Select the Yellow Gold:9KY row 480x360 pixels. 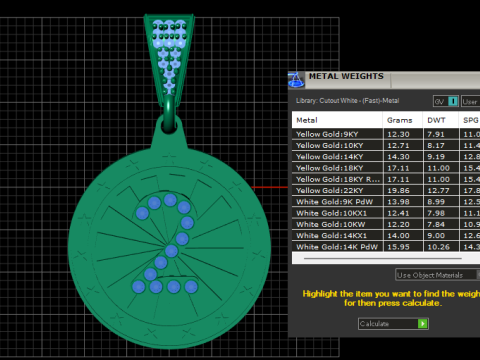[x=386, y=134]
